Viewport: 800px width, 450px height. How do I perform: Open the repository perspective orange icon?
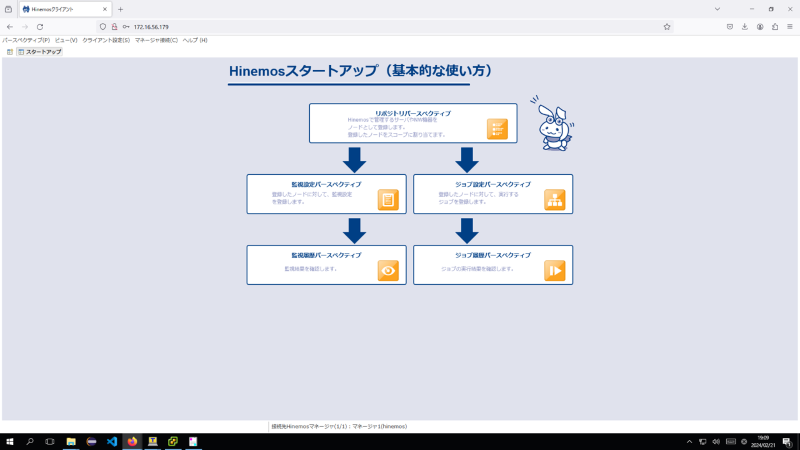497,129
